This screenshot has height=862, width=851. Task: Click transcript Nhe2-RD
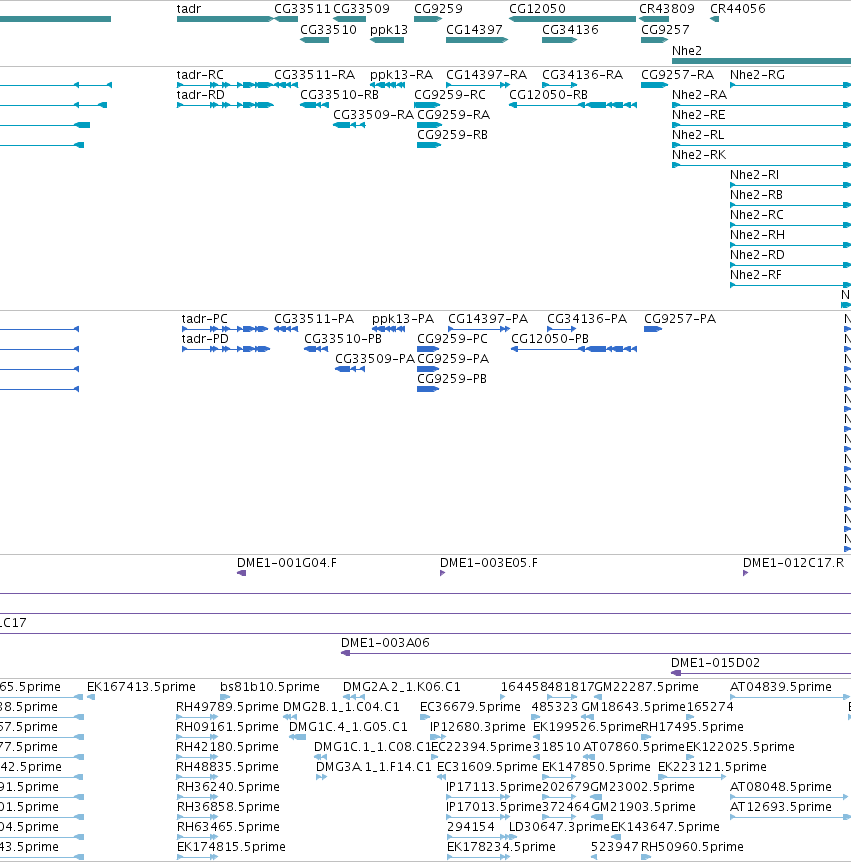pyautogui.click(x=757, y=255)
